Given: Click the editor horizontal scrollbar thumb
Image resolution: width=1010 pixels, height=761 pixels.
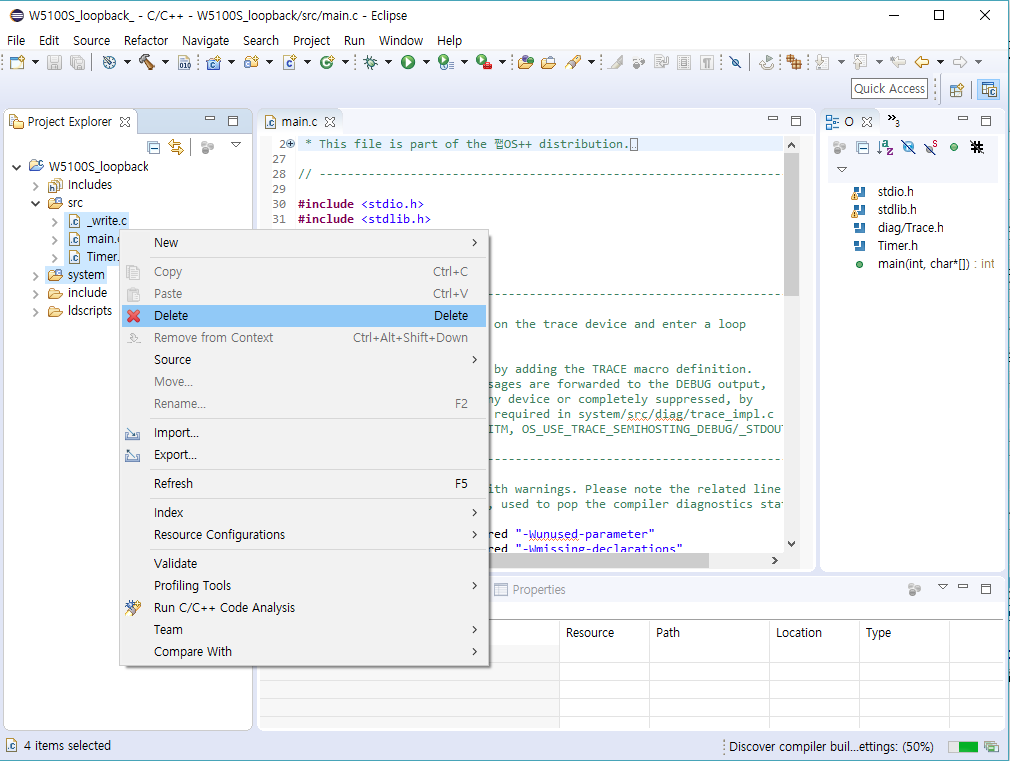Looking at the screenshot, I should 599,561.
